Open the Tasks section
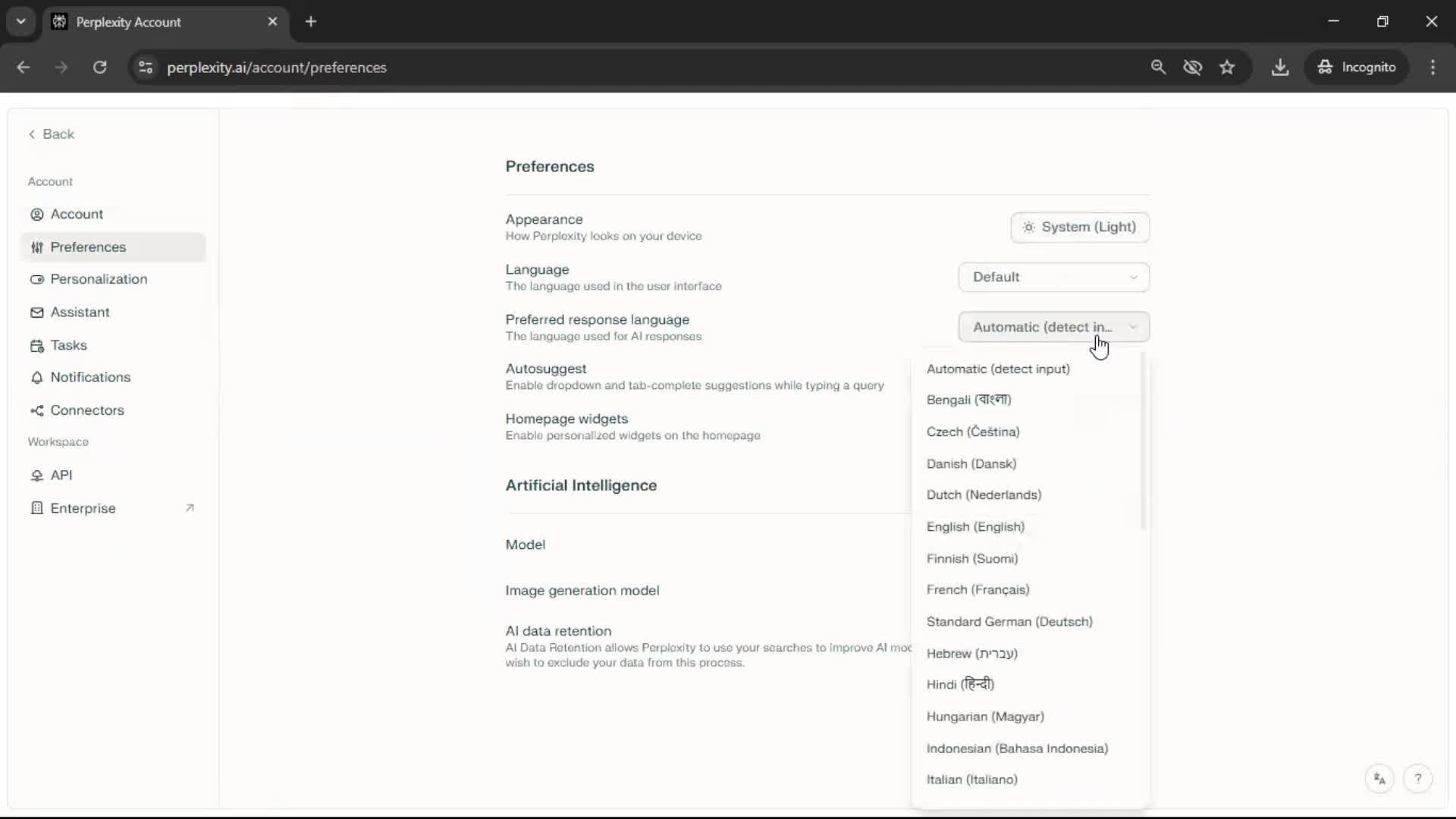 pos(68,345)
